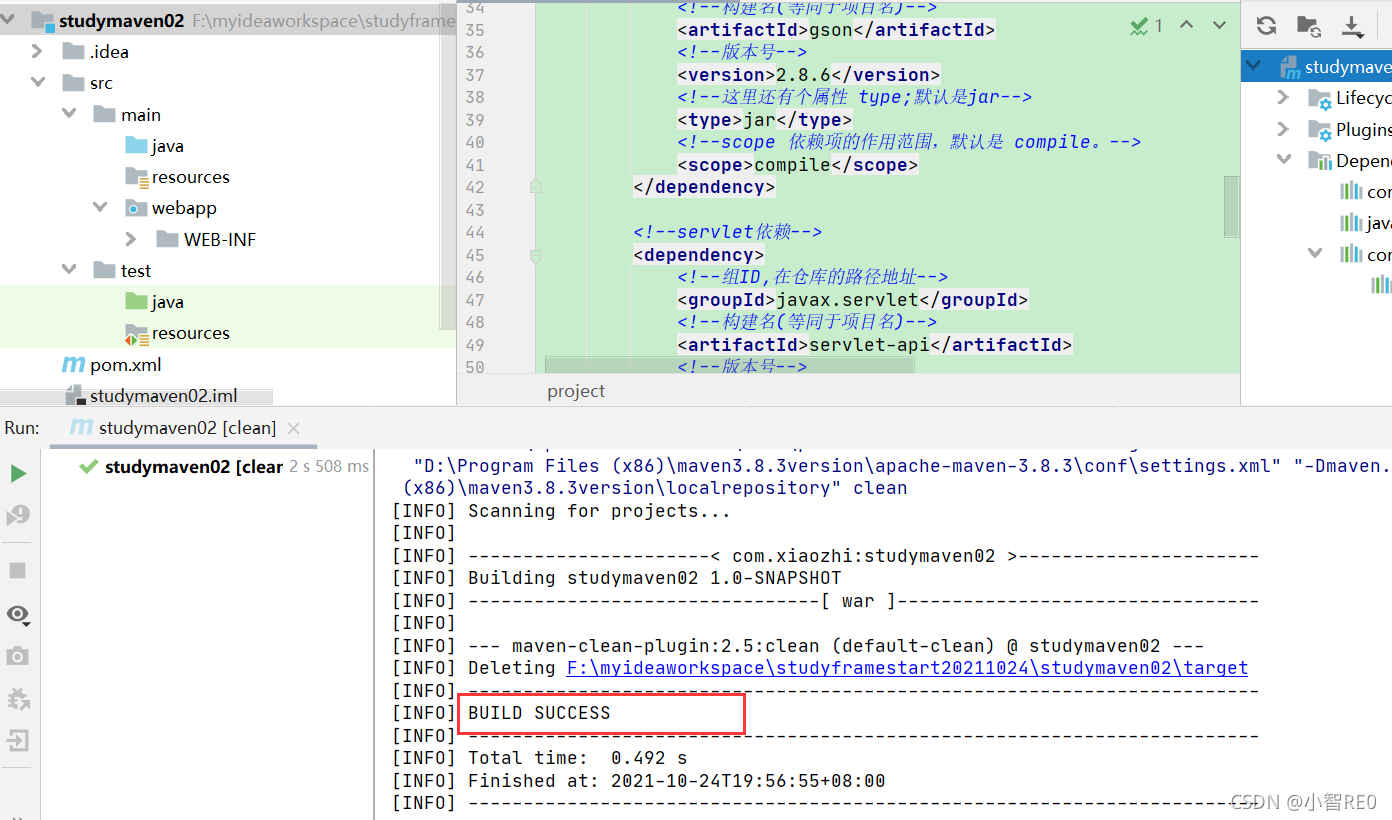Collapse the src folder
1392x820 pixels.
(38, 83)
